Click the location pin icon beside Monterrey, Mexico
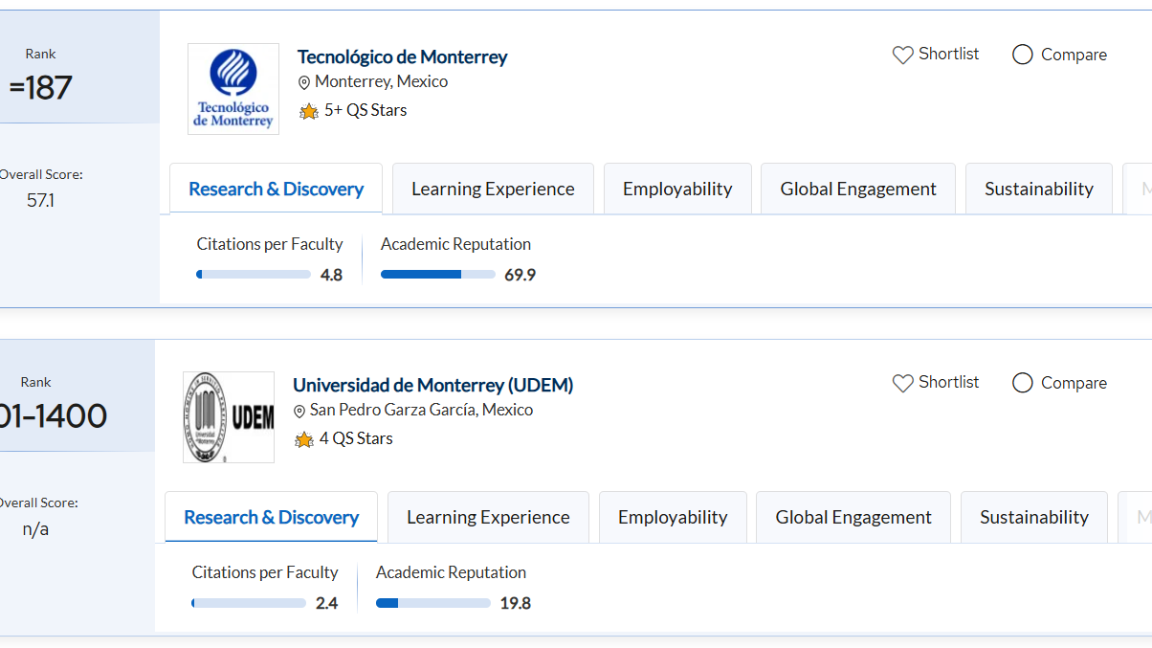Viewport: 1152px width, 648px height. pyautogui.click(x=304, y=82)
